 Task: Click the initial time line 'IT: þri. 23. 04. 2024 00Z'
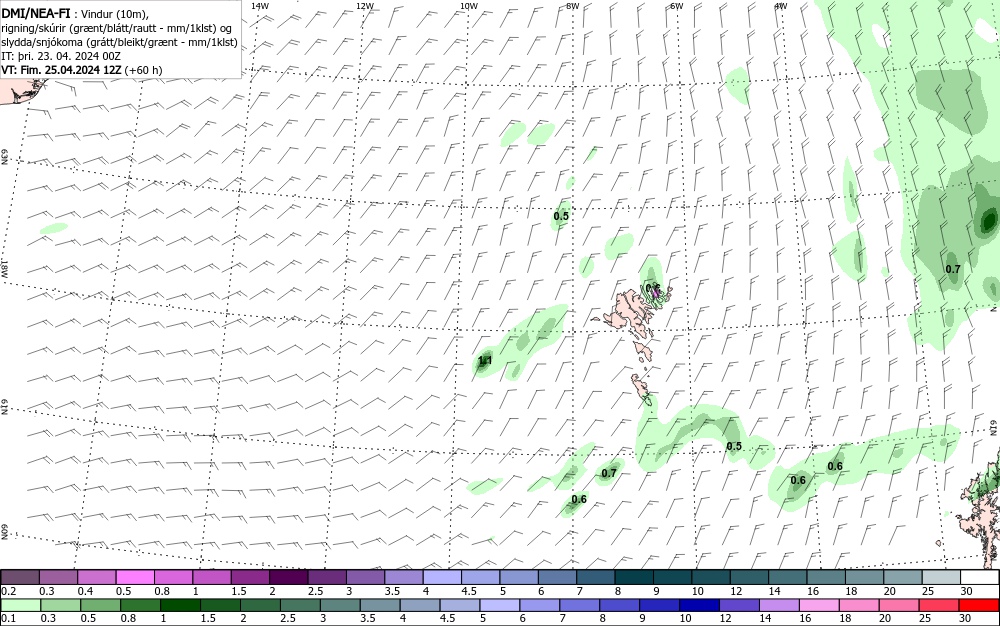(x=61, y=56)
